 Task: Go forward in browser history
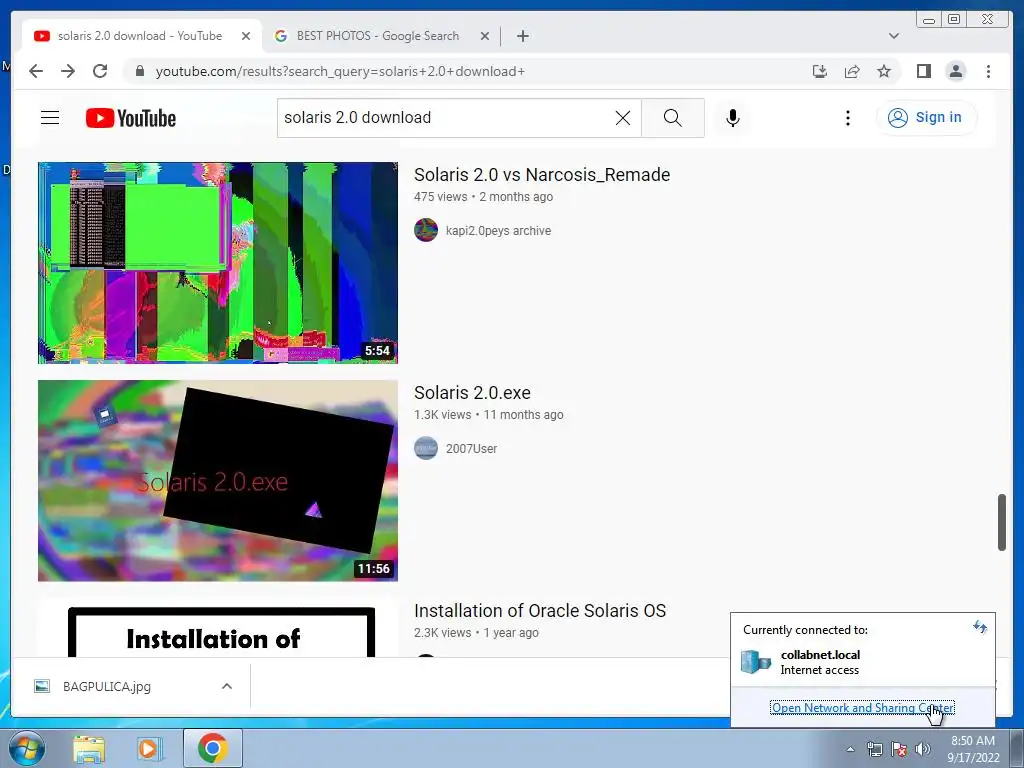click(68, 71)
